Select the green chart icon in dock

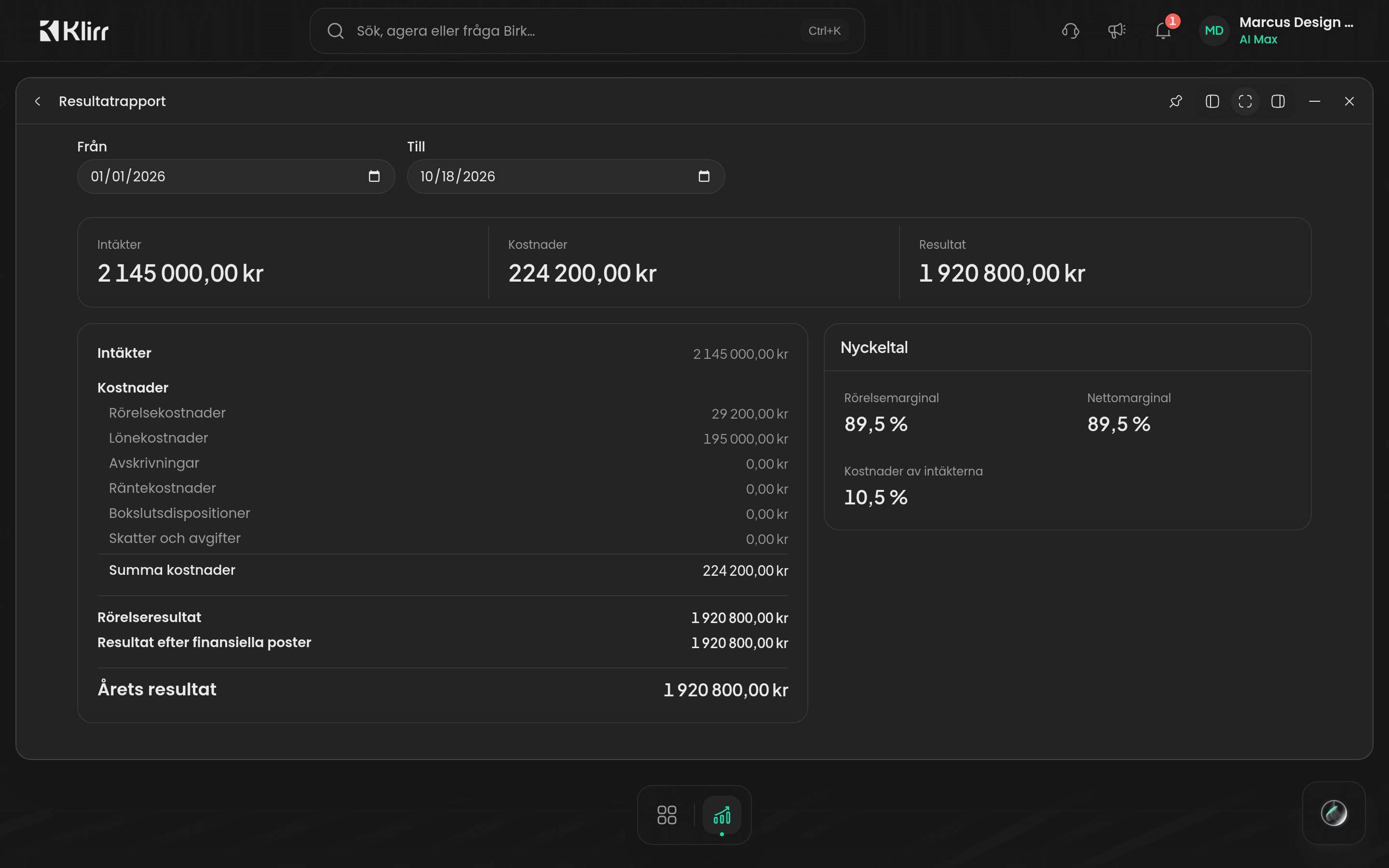[x=722, y=814]
